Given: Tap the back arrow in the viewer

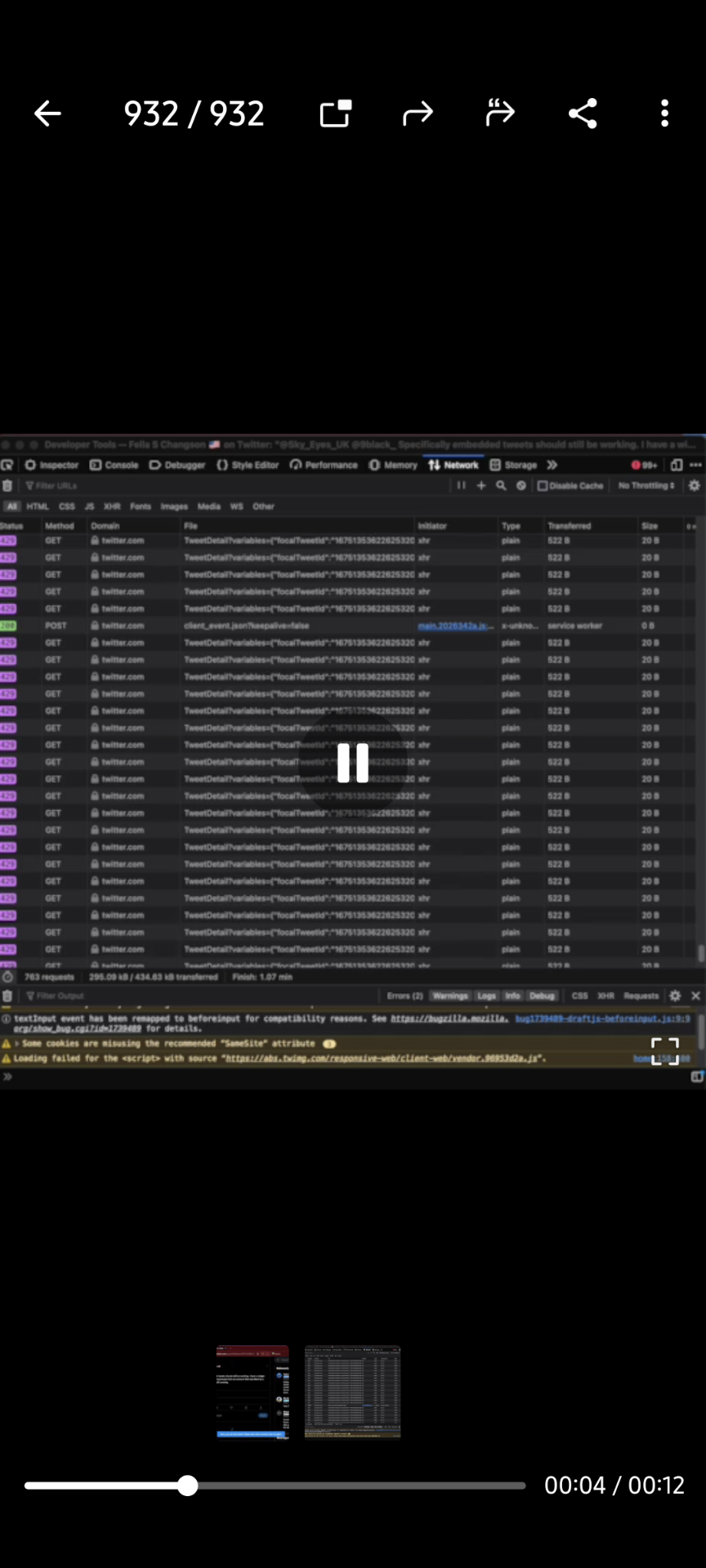Looking at the screenshot, I should (x=47, y=114).
